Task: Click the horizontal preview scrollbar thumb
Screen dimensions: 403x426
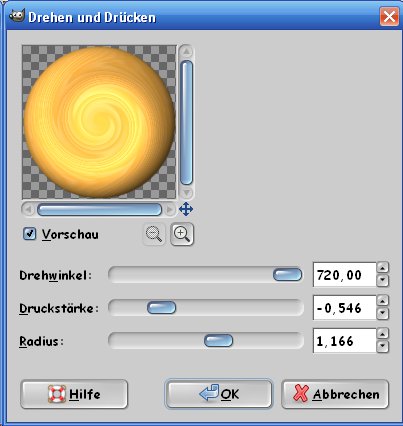Action: pos(99,210)
